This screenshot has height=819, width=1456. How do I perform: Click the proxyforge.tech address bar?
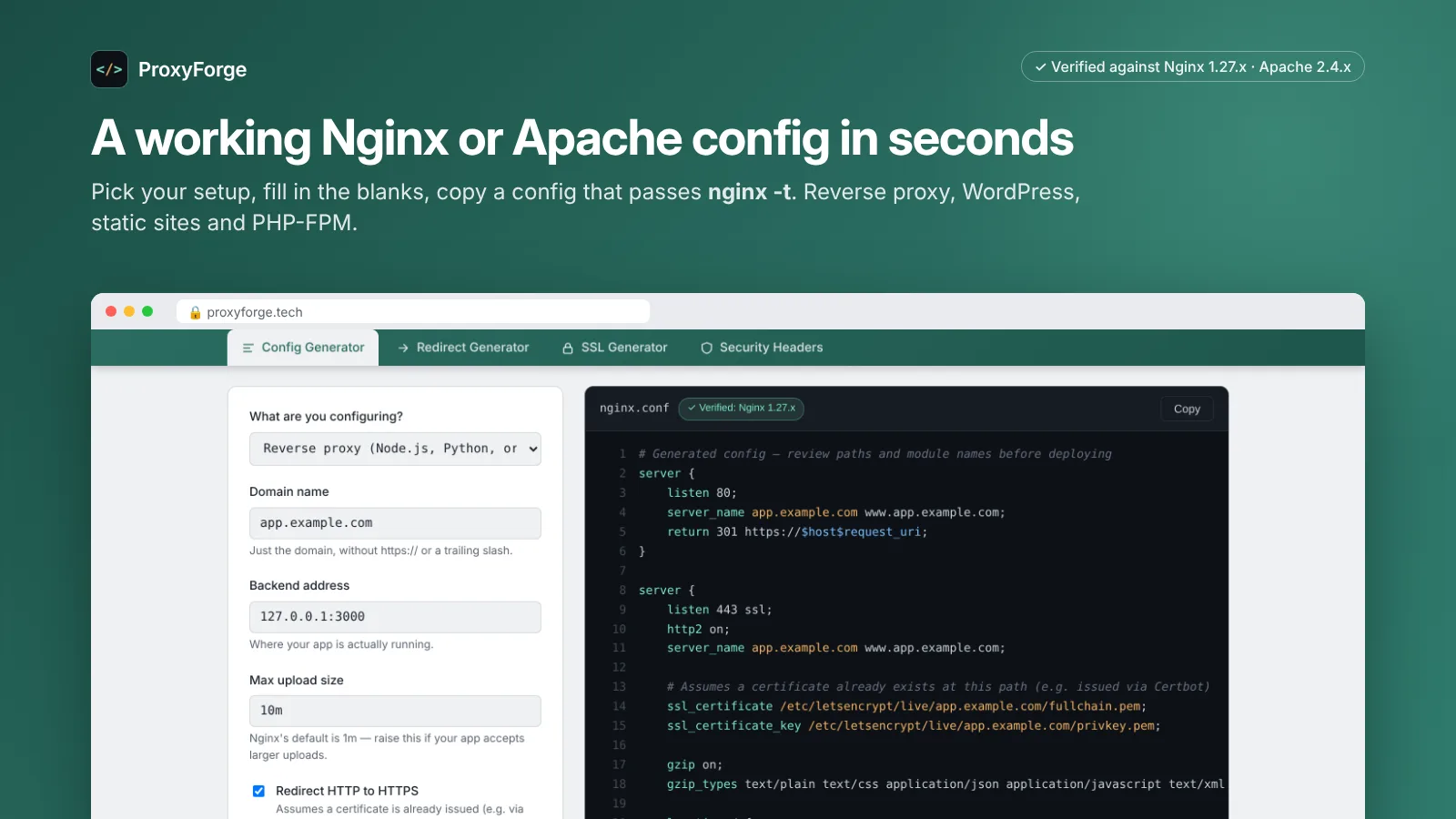413,312
